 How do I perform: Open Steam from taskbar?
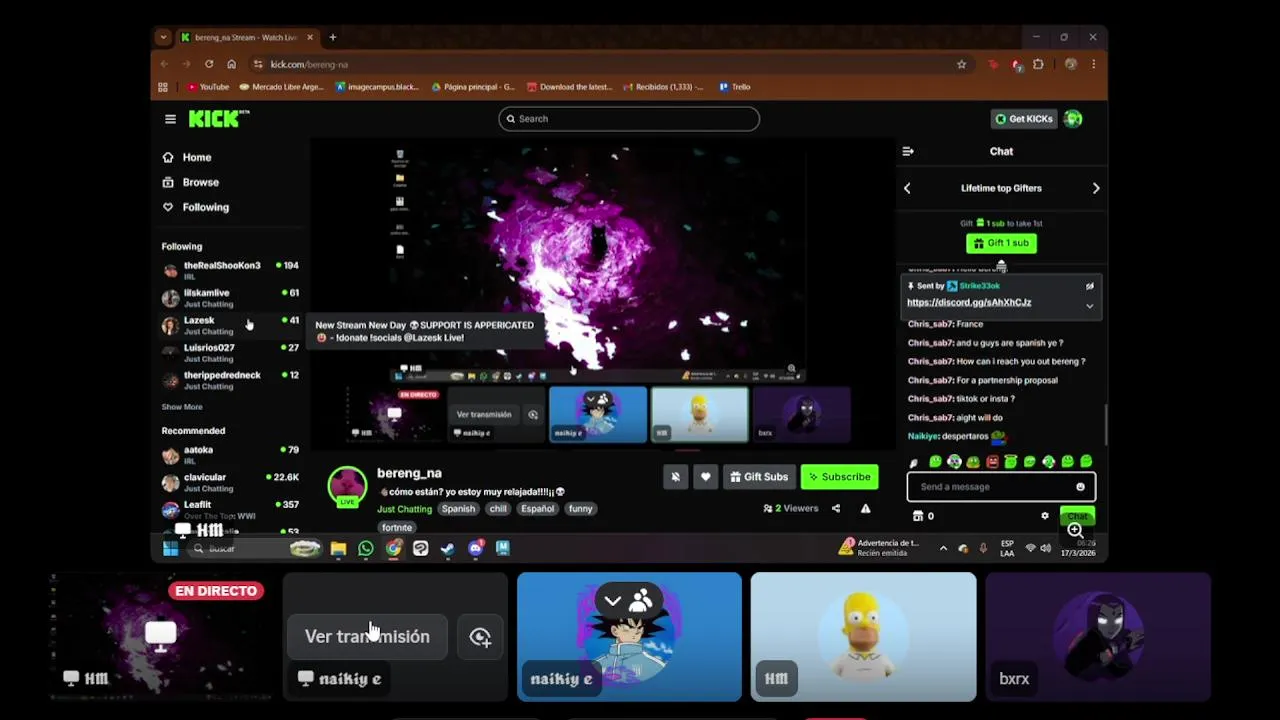(x=448, y=548)
